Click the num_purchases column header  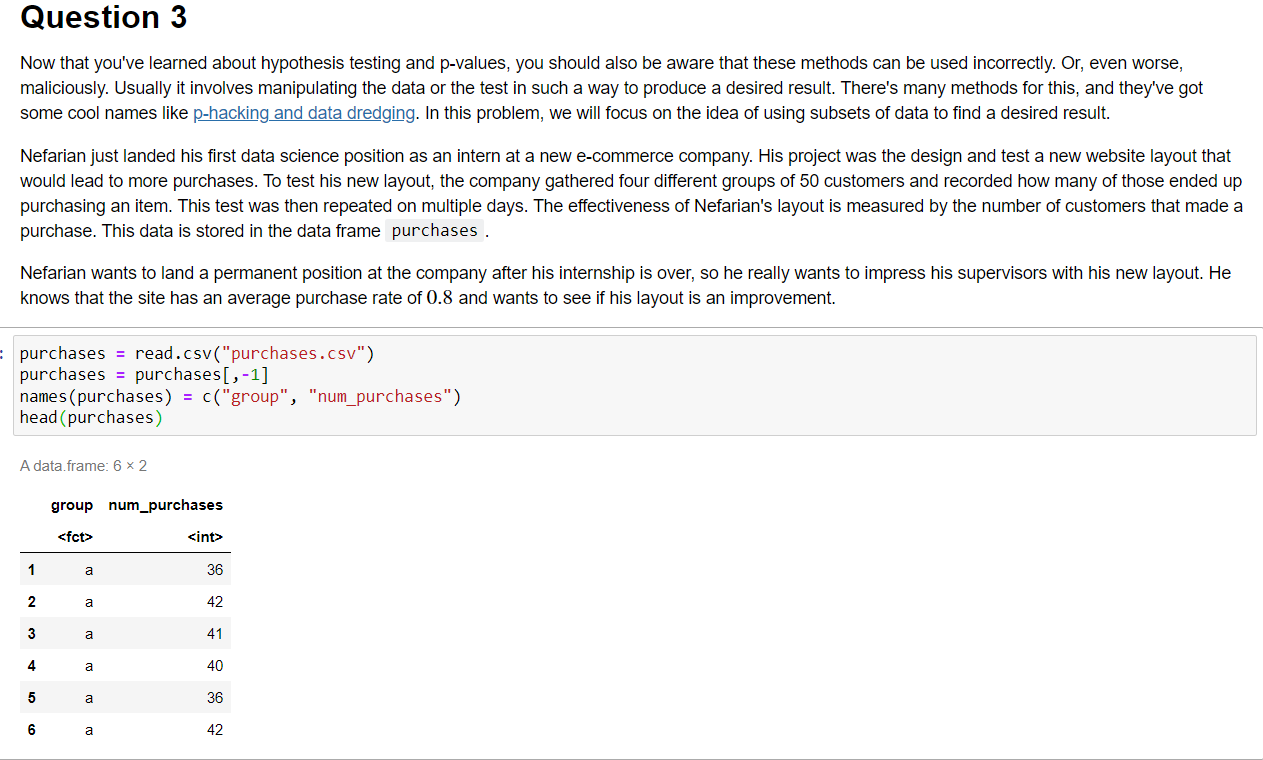coord(165,505)
